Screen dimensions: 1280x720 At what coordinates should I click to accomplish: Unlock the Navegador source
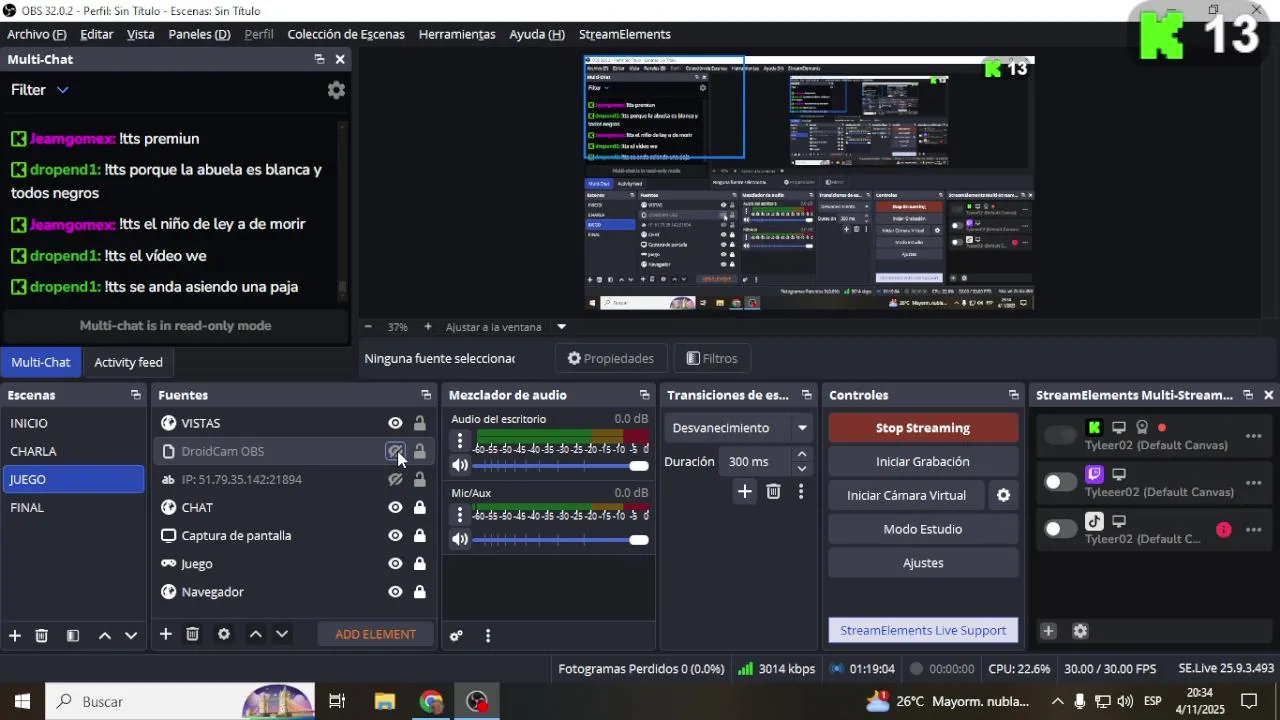[x=420, y=592]
